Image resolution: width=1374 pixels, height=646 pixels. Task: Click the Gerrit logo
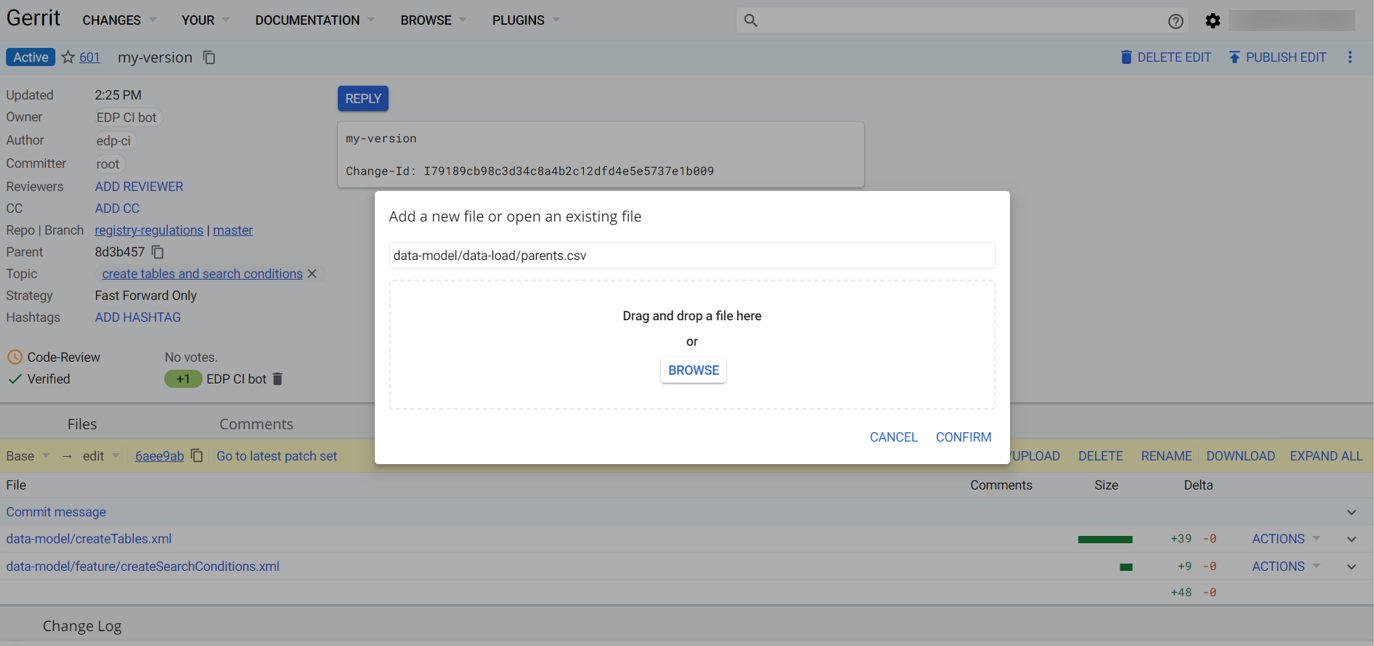click(x=33, y=18)
